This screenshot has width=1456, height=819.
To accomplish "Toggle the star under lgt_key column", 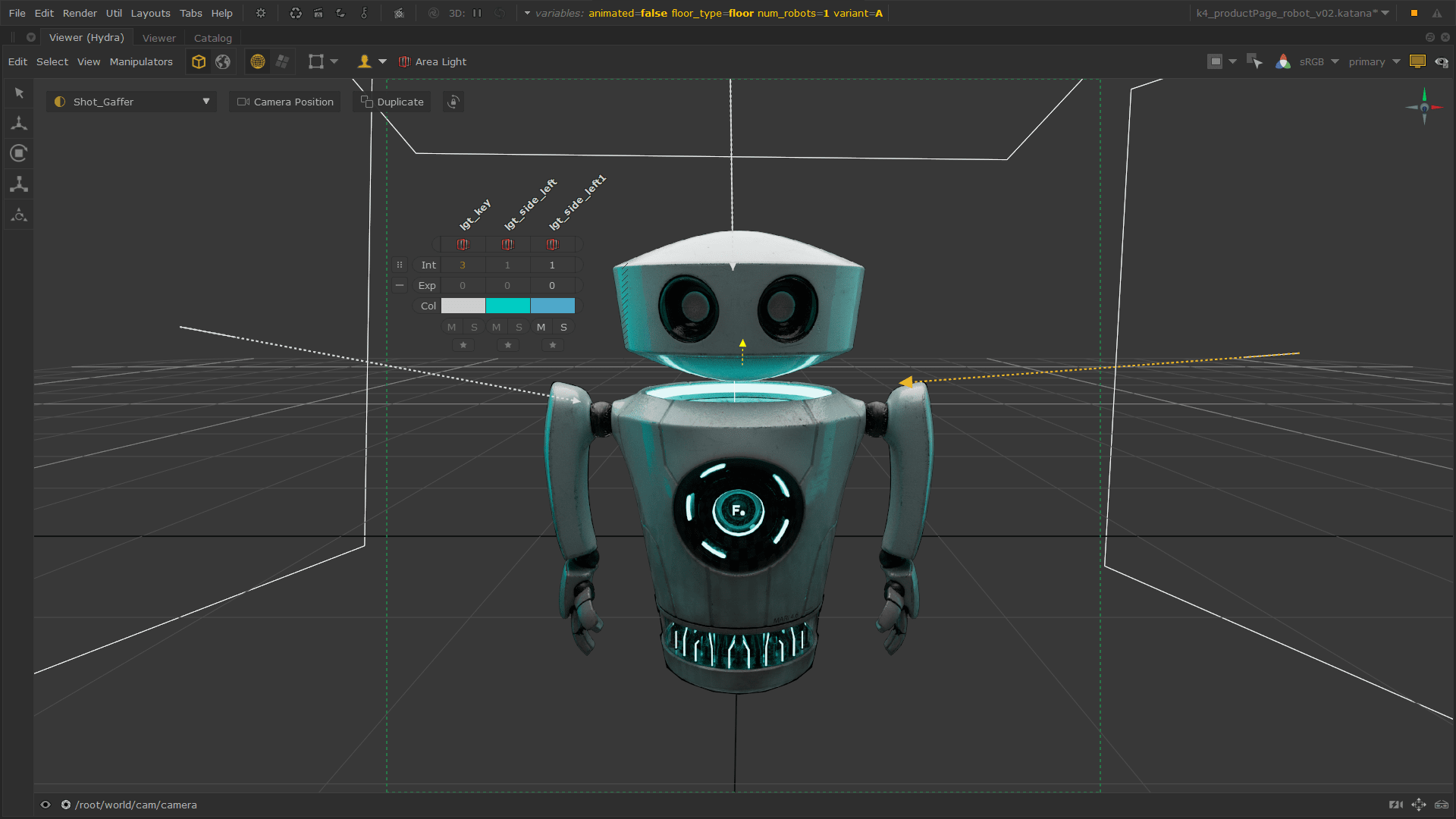I will (x=463, y=345).
